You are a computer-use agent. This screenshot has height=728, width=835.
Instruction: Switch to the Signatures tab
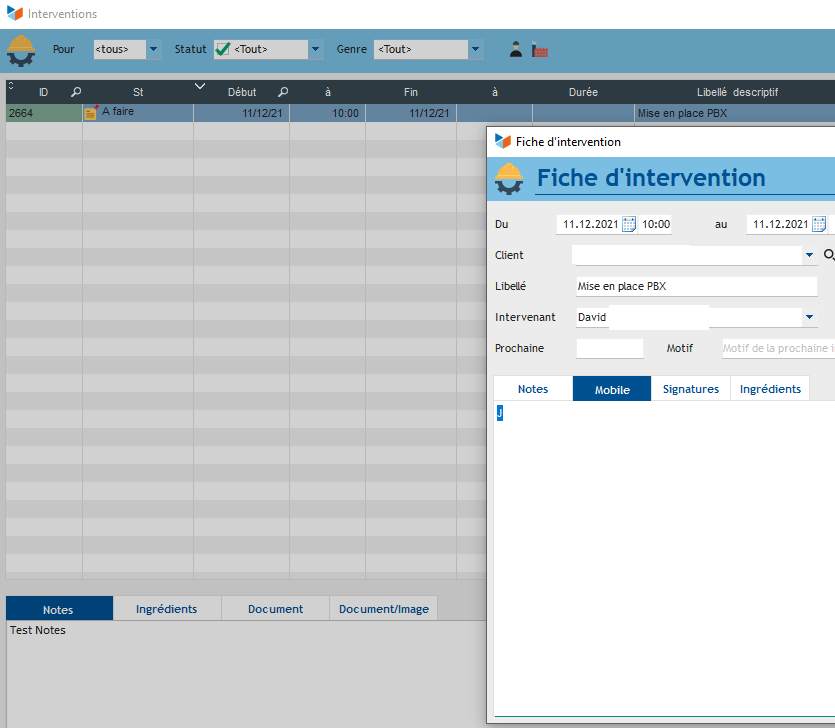pos(691,389)
